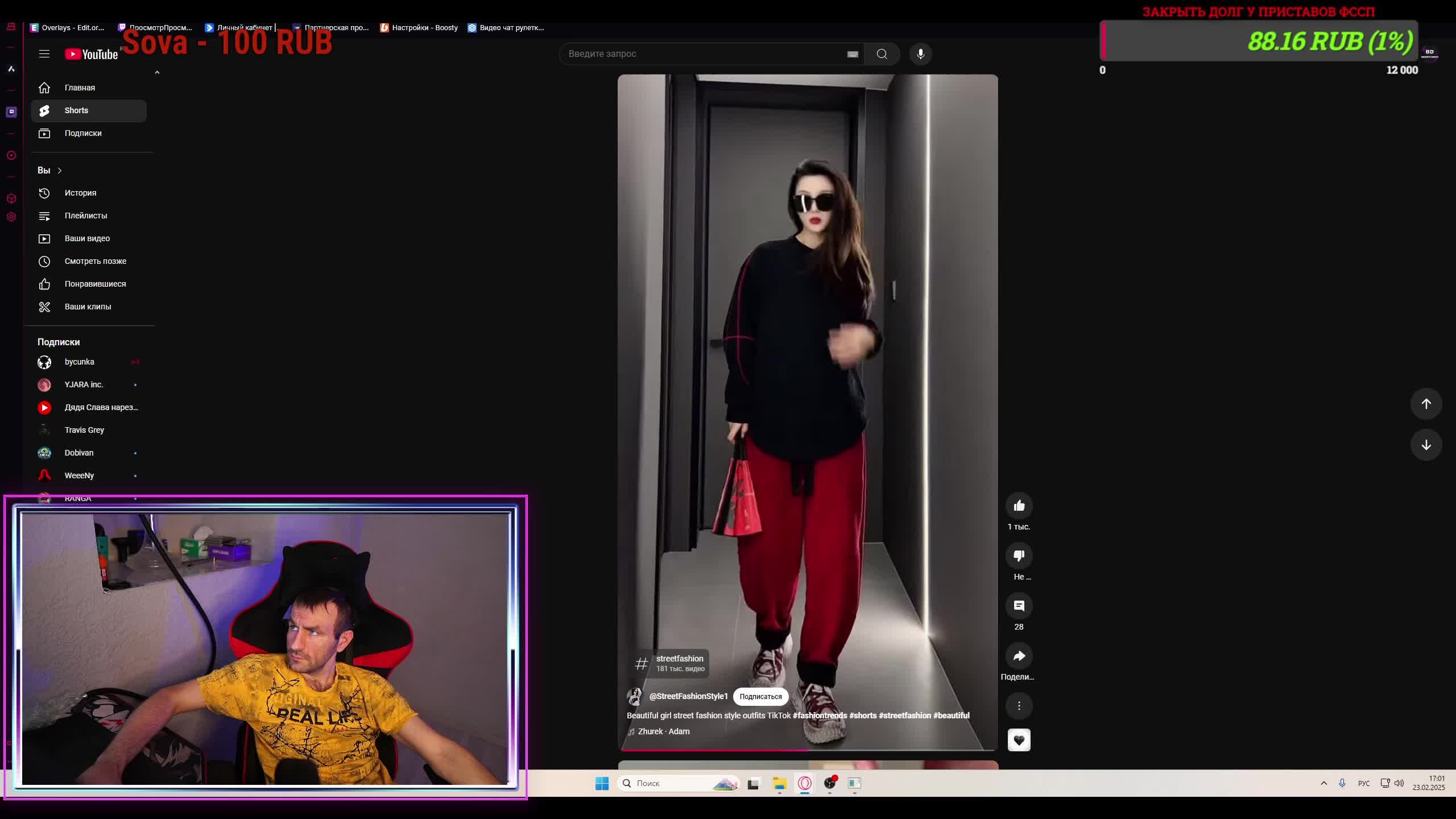Start voice search with microphone icon
The width and height of the screenshot is (1456, 819).
coord(920,54)
